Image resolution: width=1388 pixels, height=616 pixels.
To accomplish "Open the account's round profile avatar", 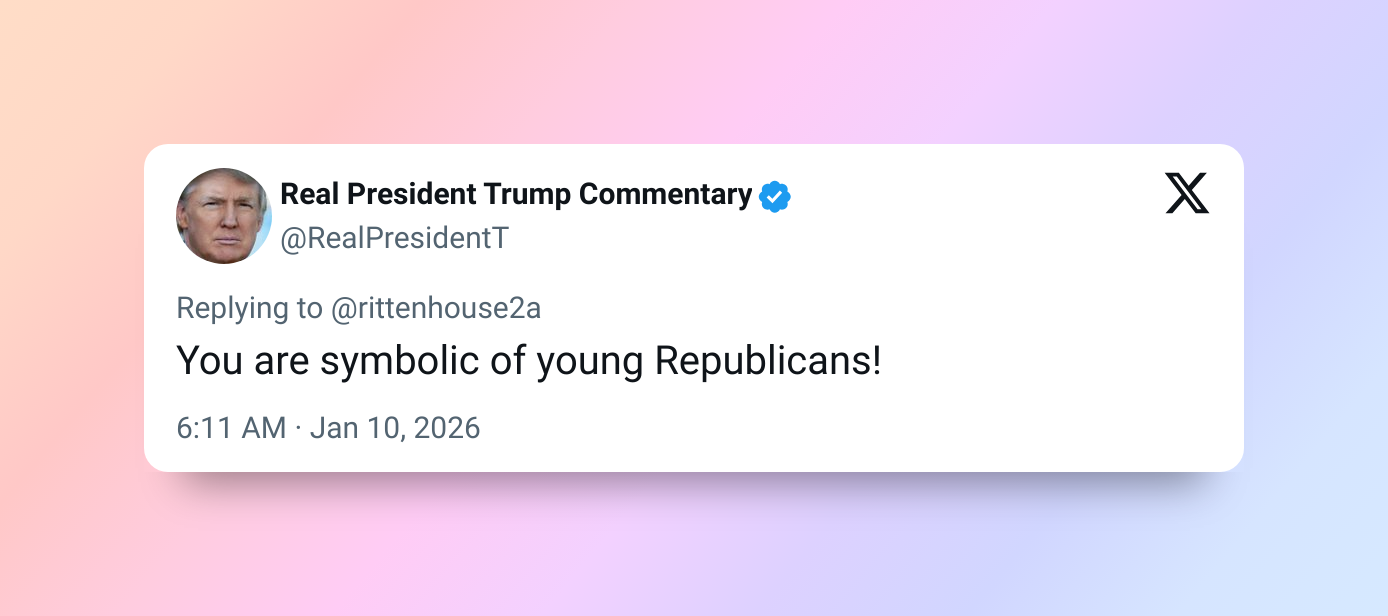I will (224, 216).
